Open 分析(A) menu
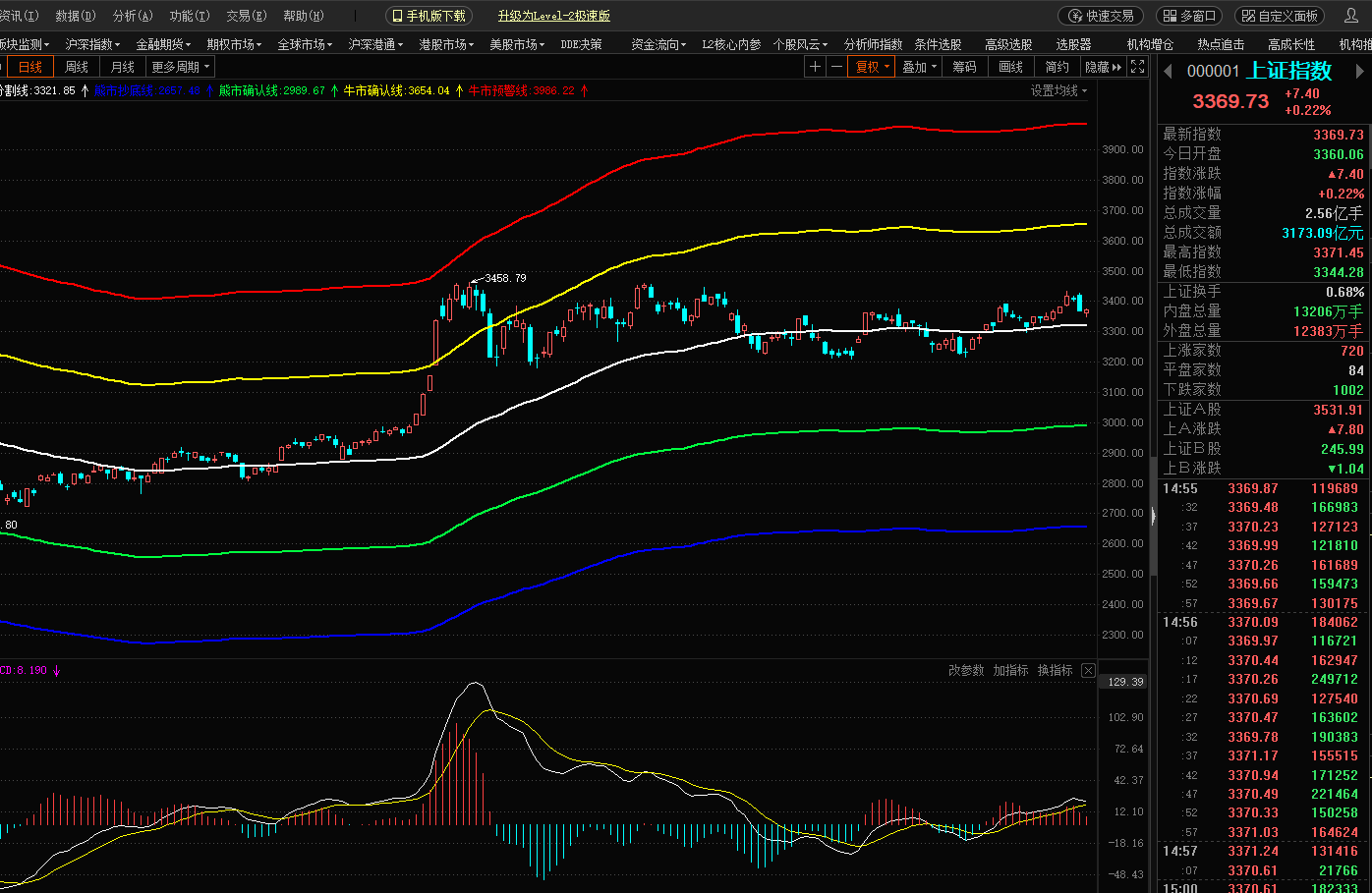The image size is (1372, 893). point(133,16)
